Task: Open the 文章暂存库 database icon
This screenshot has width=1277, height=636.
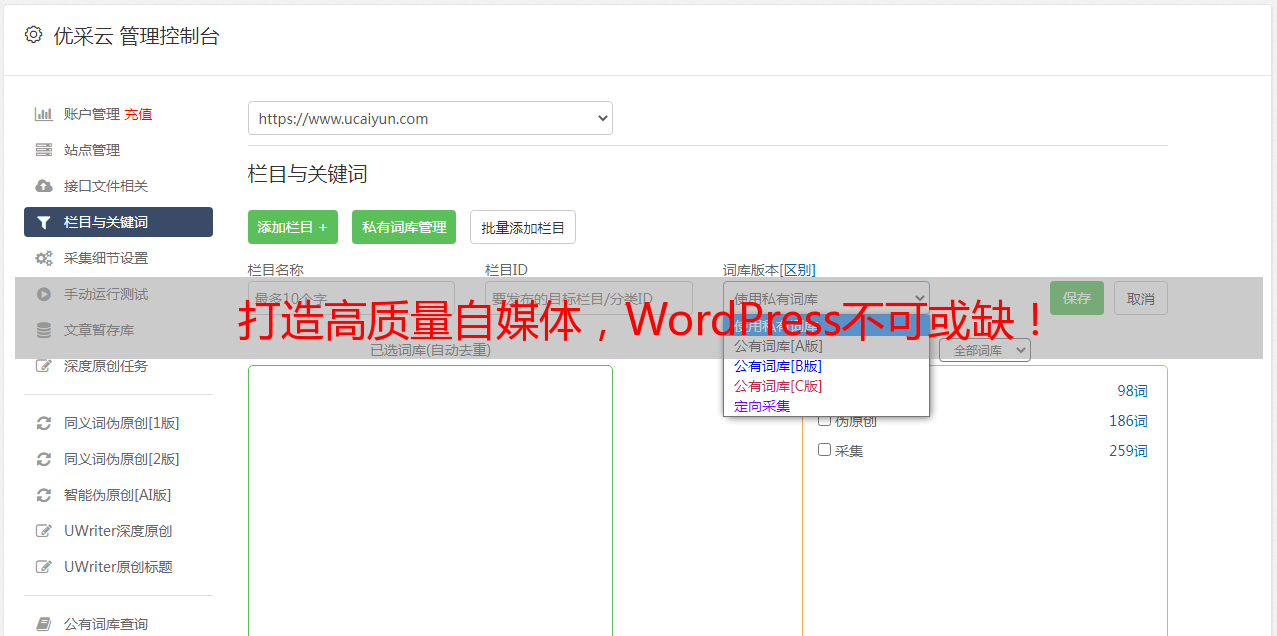Action: point(43,330)
